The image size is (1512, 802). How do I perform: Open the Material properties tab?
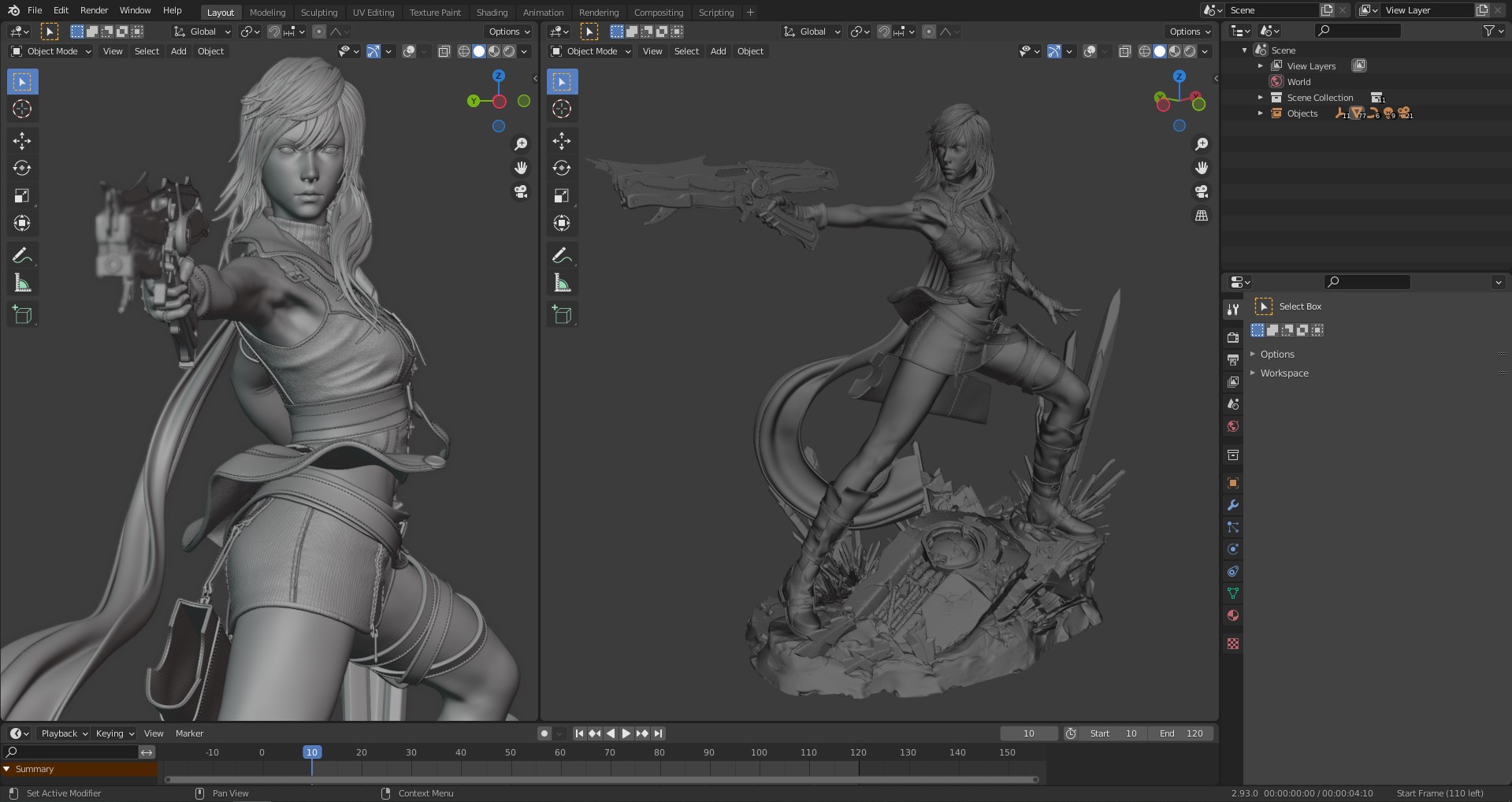[1233, 615]
